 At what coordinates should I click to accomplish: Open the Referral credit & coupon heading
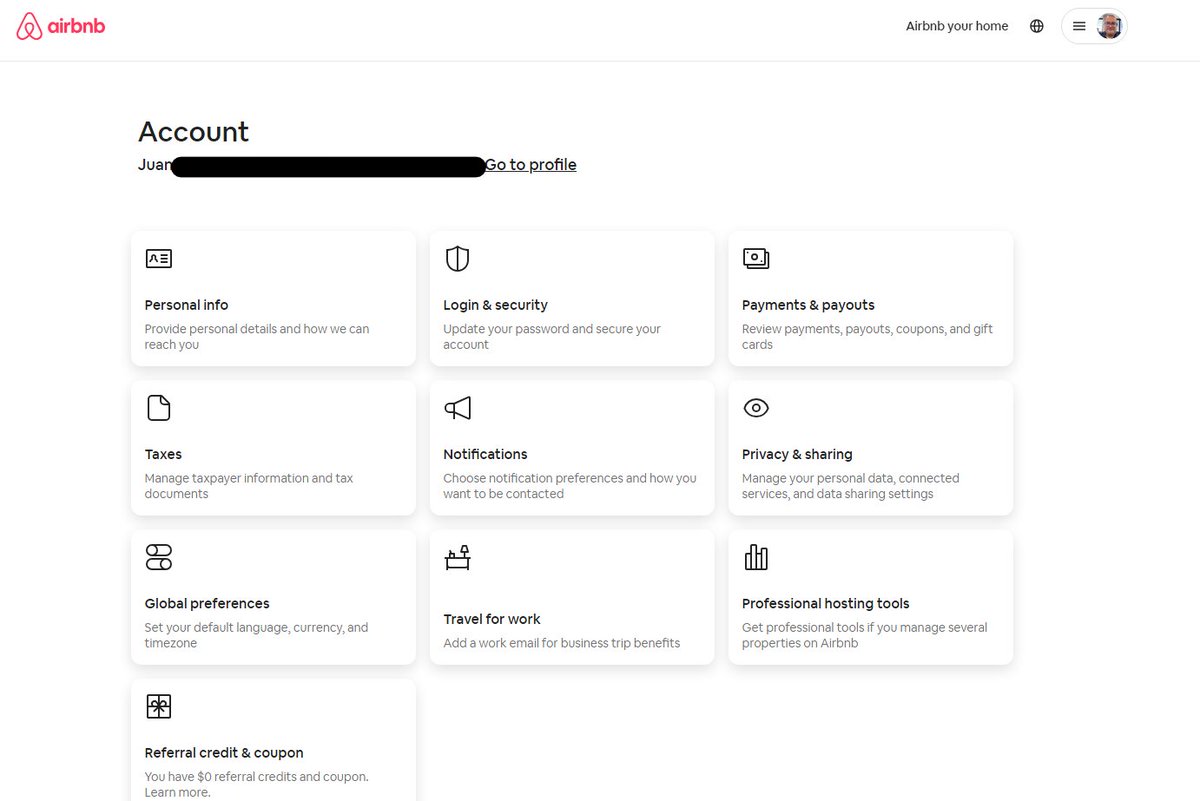(x=224, y=753)
